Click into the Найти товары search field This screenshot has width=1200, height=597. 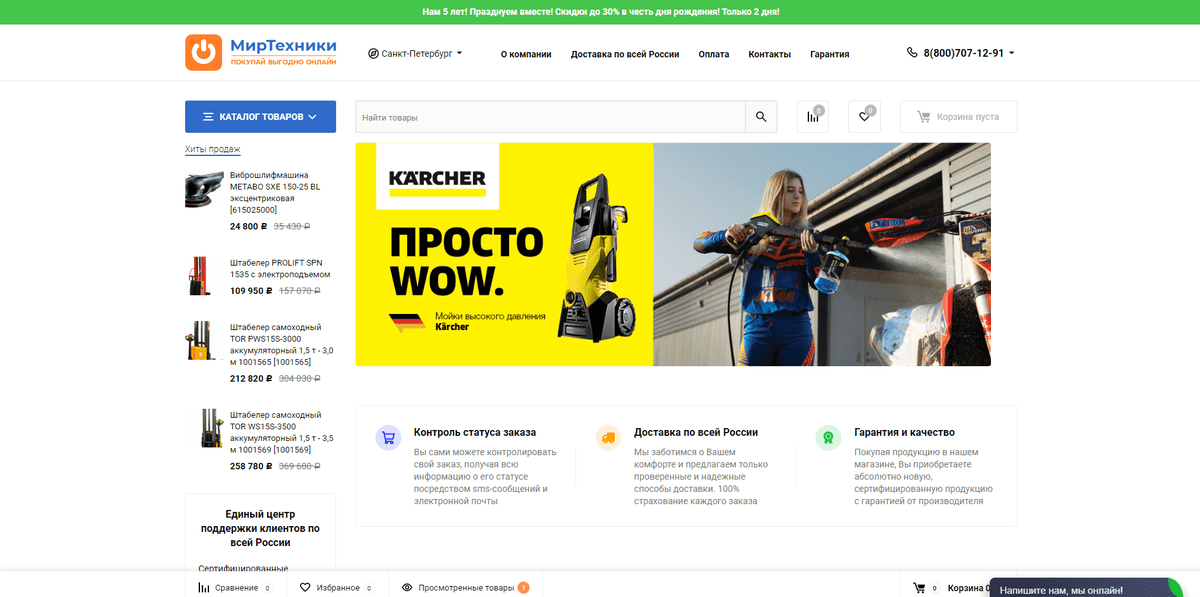point(550,117)
